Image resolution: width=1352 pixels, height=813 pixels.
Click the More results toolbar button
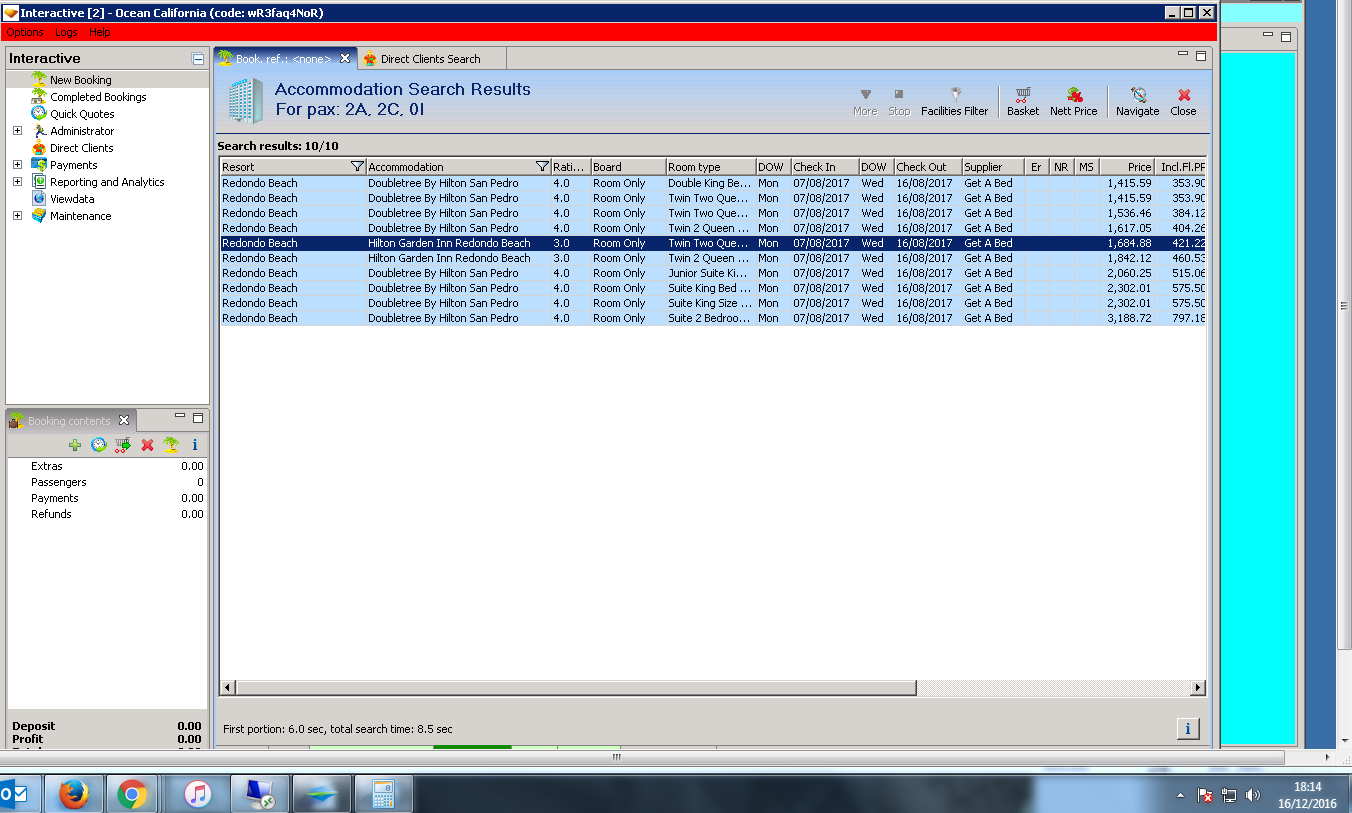coord(865,102)
